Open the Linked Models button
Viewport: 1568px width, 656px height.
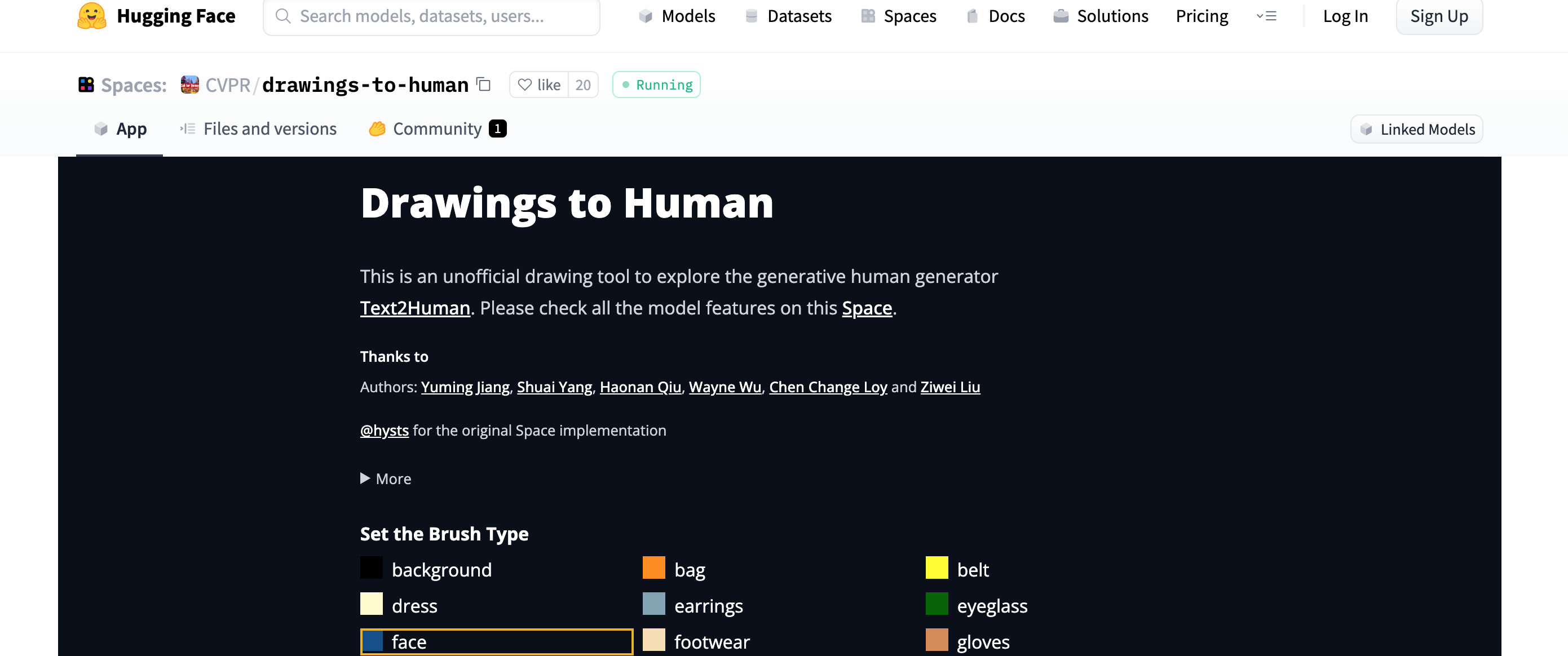coord(1416,130)
